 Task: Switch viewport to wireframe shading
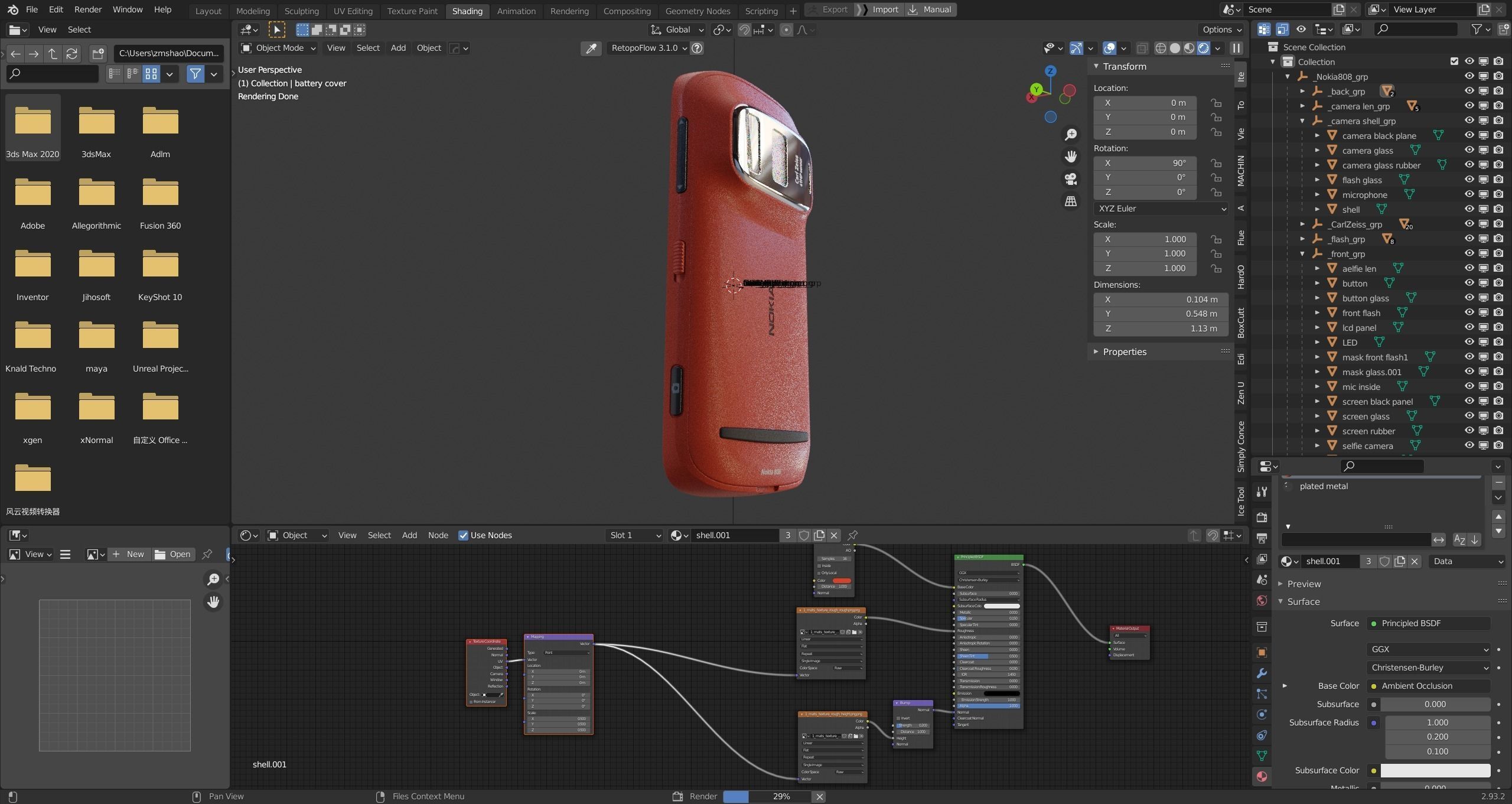coord(1161,48)
